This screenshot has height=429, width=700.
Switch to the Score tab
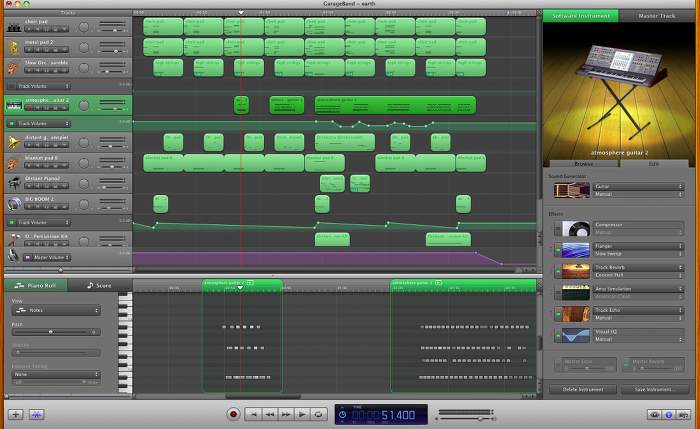coord(100,285)
